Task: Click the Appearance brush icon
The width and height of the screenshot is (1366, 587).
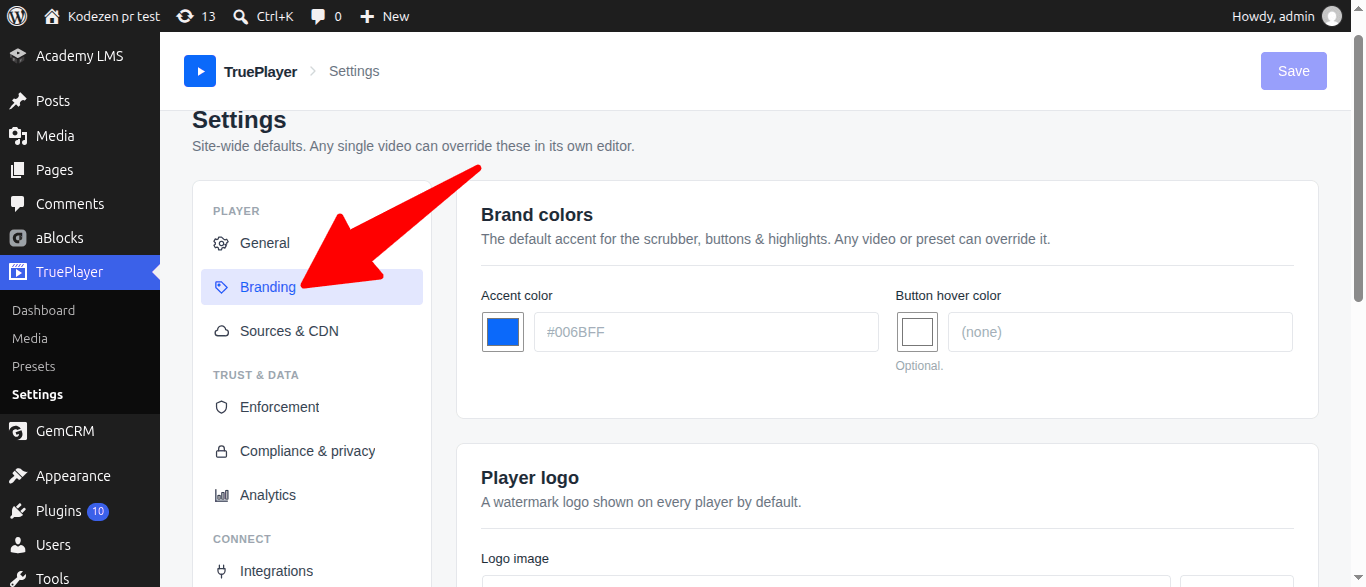Action: click(18, 476)
